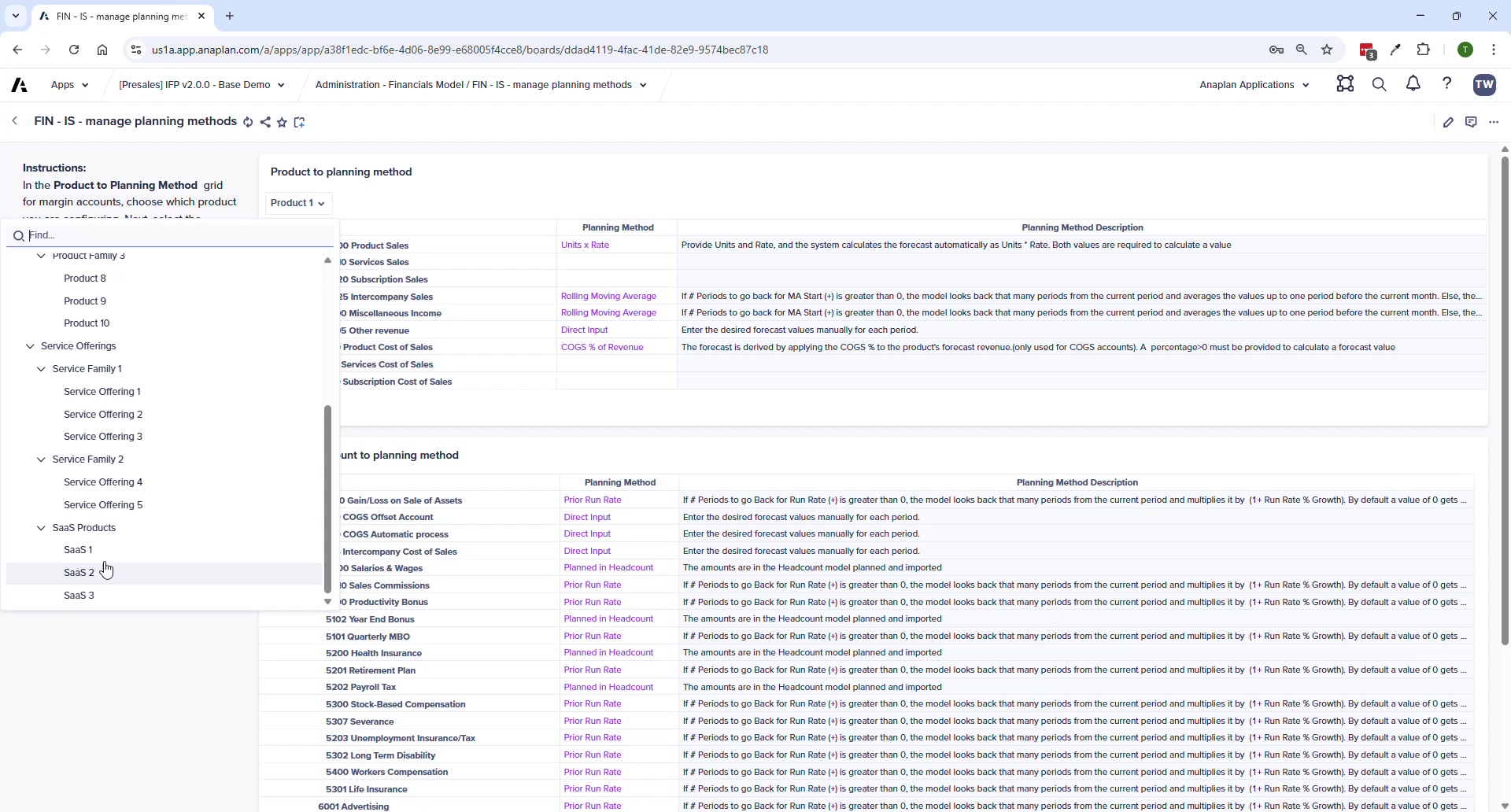Image resolution: width=1511 pixels, height=812 pixels.
Task: Open Anaplan search with the magnifier icon
Action: pos(1380,84)
